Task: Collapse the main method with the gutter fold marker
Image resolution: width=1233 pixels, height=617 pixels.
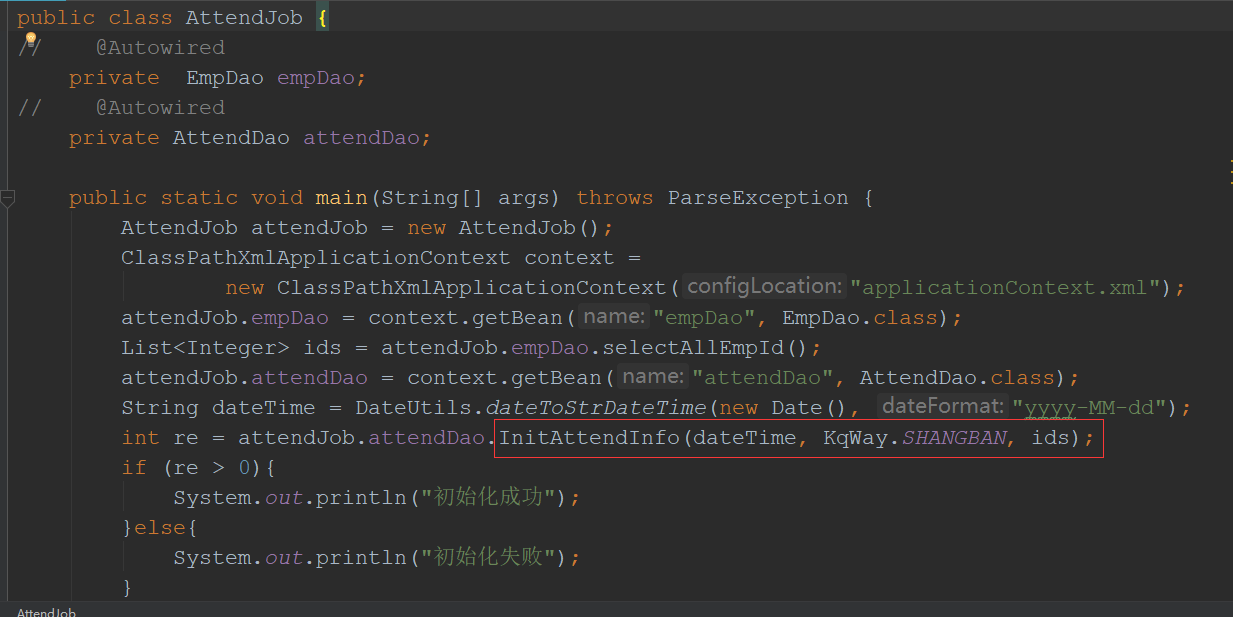Action: point(7,198)
